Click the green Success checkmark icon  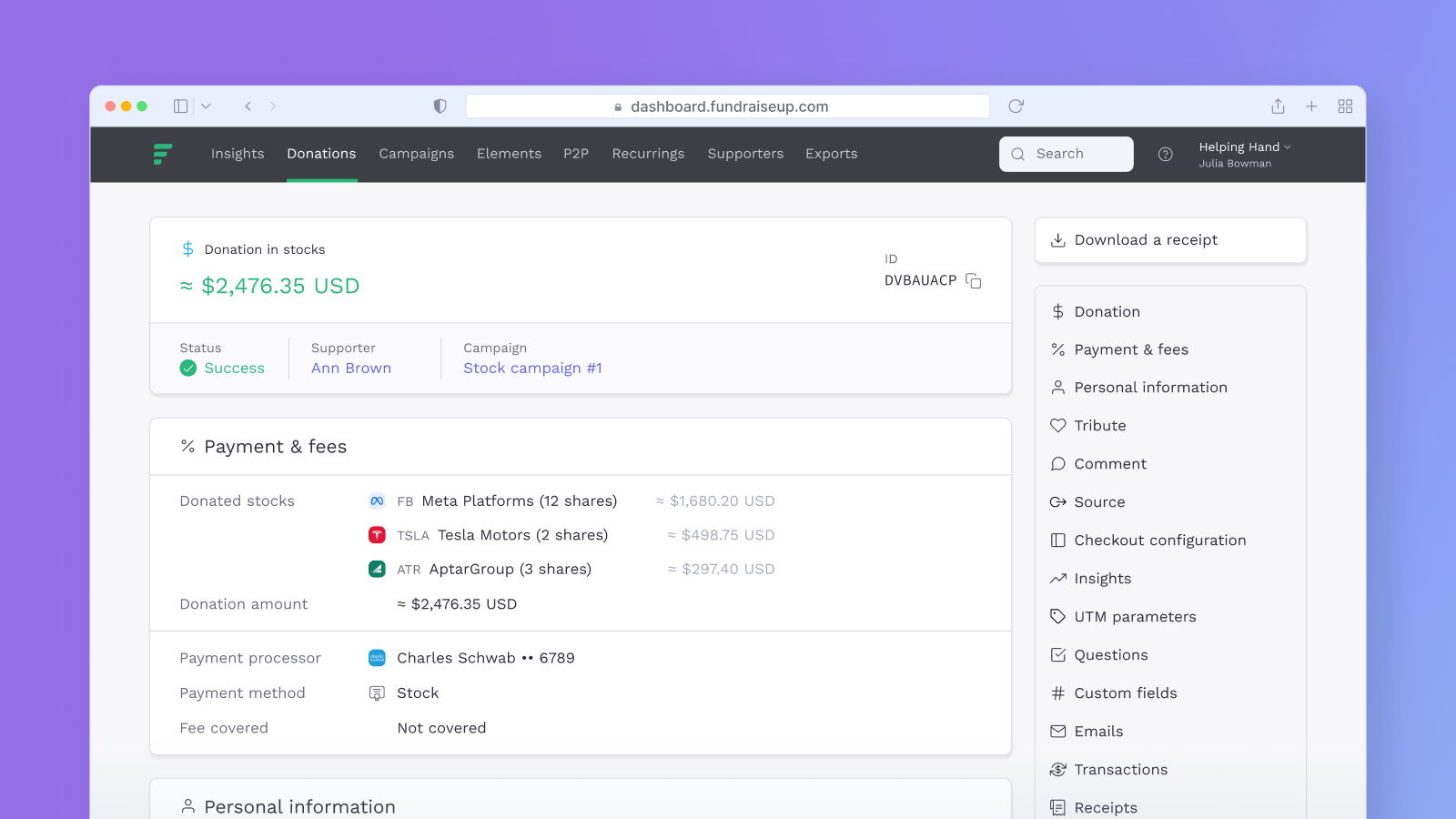[188, 368]
